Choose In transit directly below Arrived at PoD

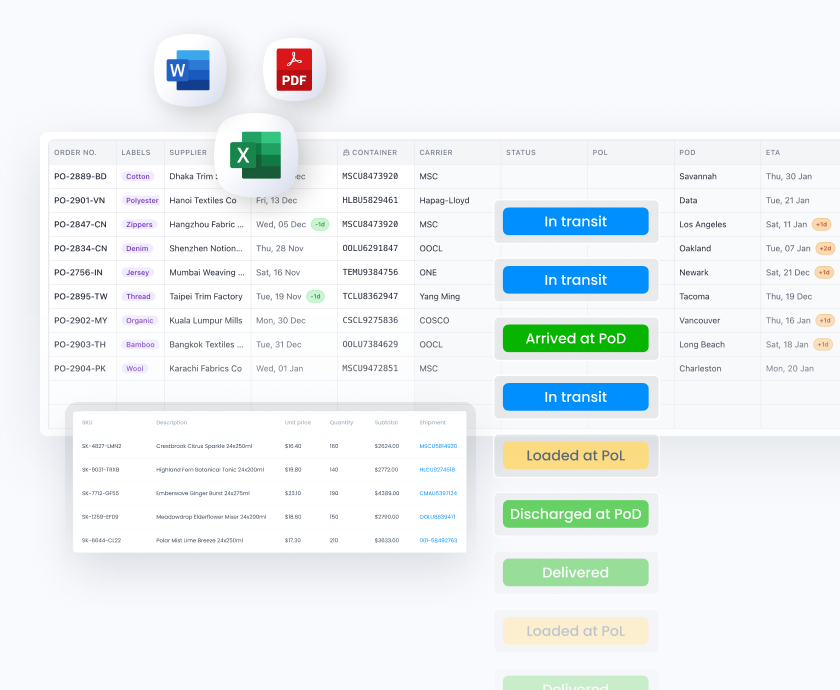(576, 397)
